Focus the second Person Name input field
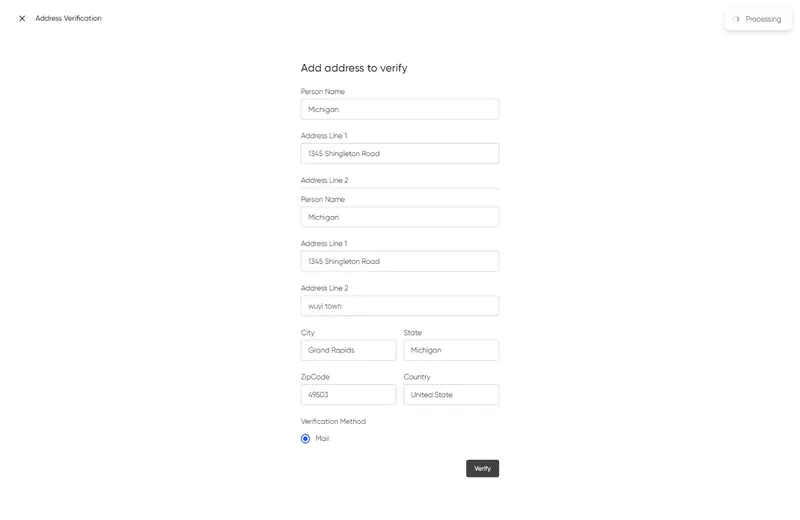800x520 pixels. [399, 217]
